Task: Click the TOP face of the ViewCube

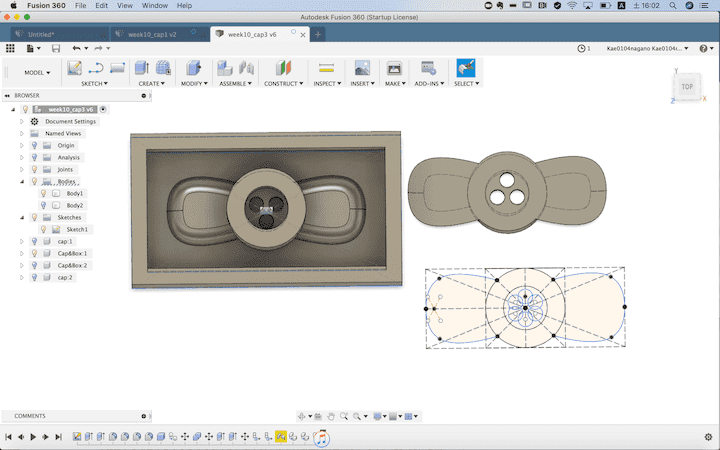Action: tap(687, 87)
